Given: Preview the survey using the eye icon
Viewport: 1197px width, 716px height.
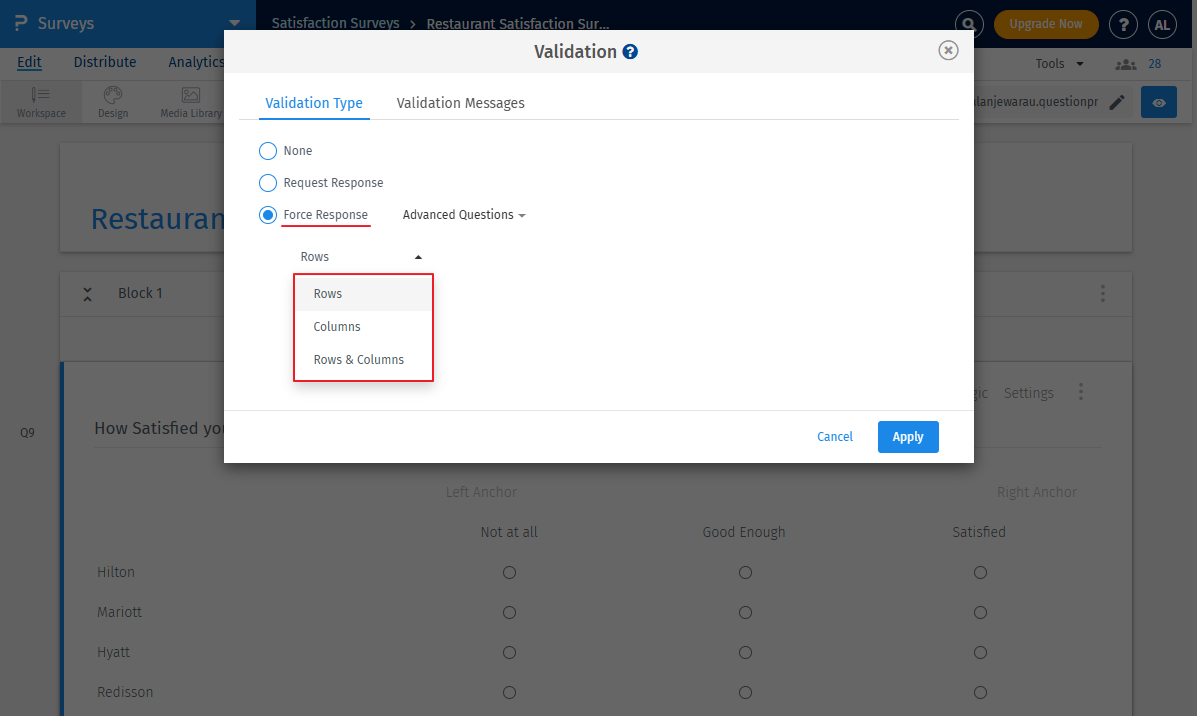Looking at the screenshot, I should point(1158,102).
